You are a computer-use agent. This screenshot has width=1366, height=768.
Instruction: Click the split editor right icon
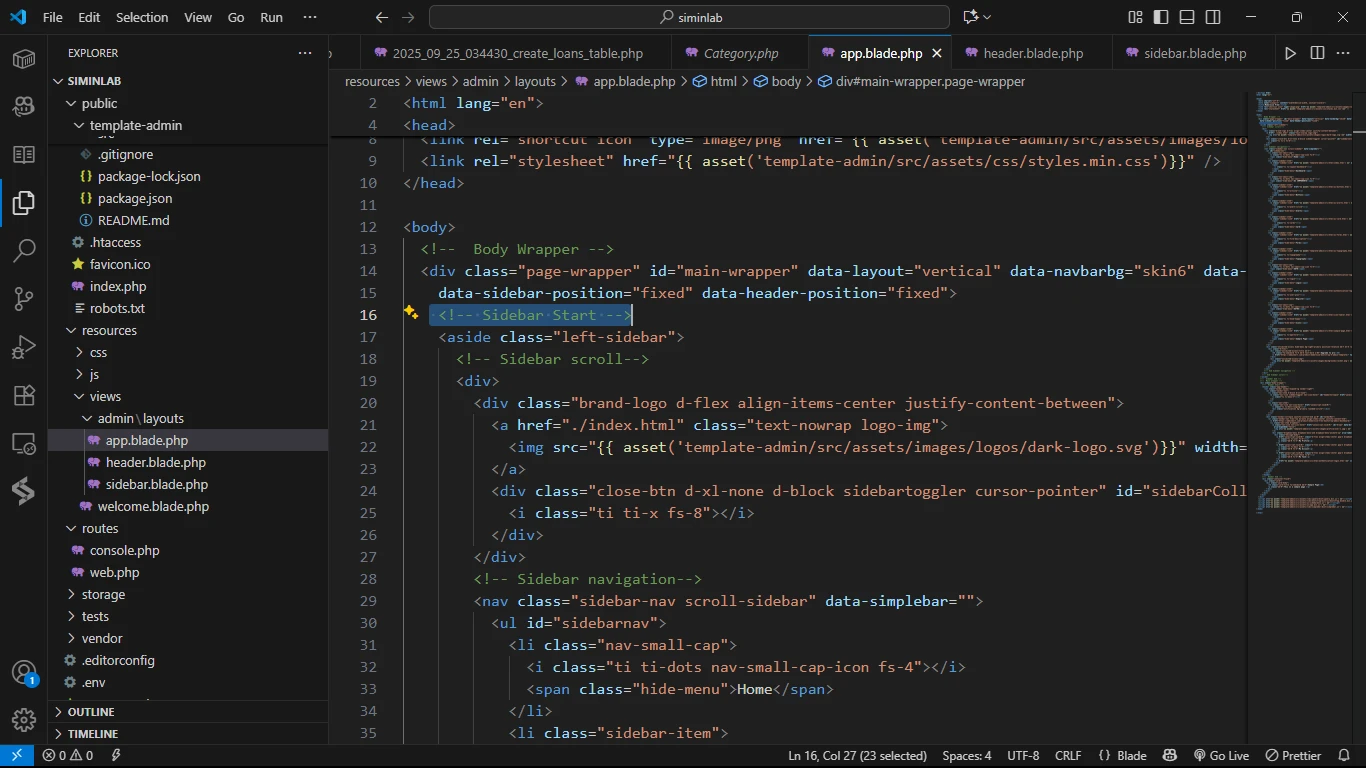pyautogui.click(x=1317, y=53)
